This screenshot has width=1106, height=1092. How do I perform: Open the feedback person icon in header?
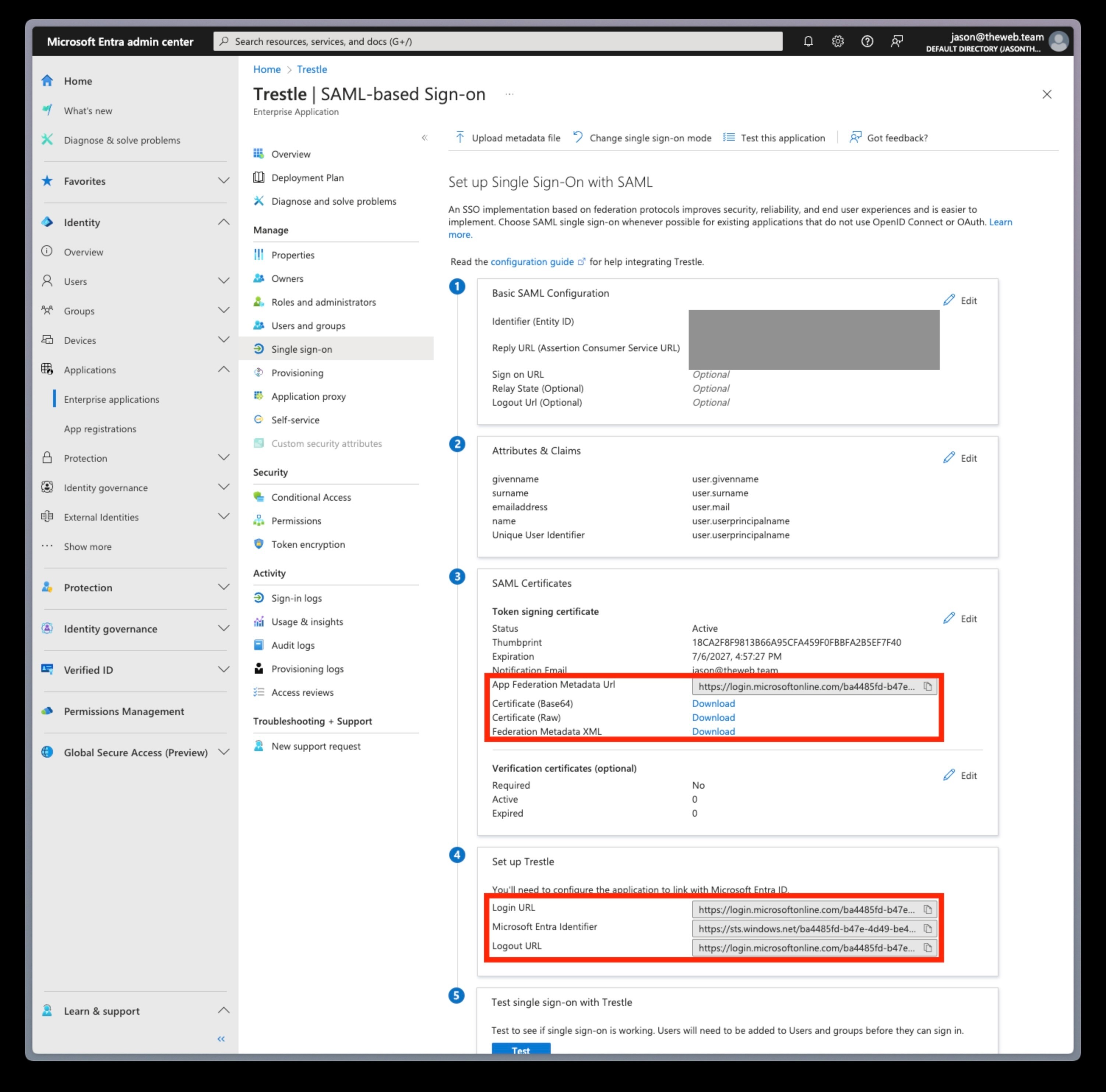[897, 41]
